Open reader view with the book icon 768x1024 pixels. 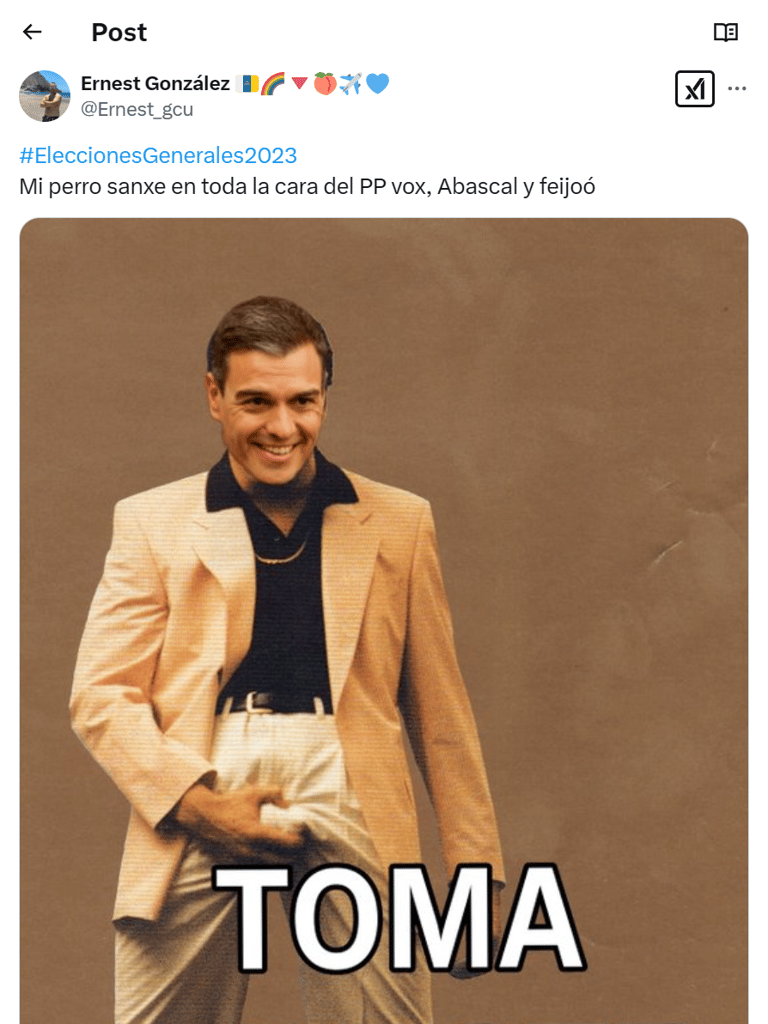pos(726,32)
